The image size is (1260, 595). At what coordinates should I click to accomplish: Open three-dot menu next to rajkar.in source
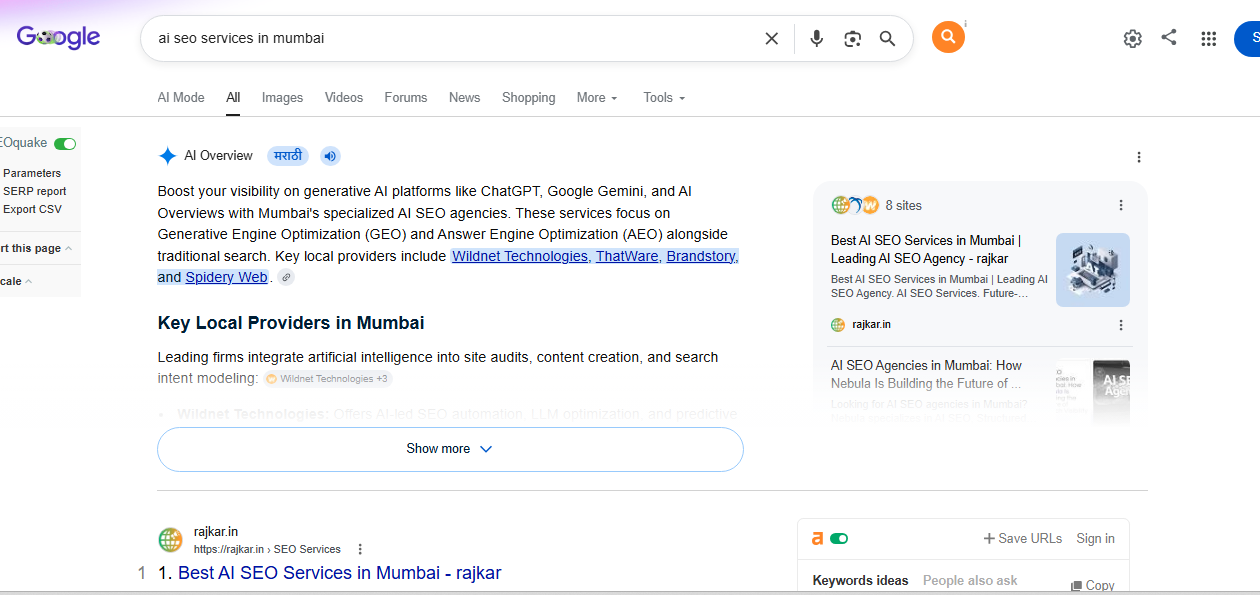1120,325
